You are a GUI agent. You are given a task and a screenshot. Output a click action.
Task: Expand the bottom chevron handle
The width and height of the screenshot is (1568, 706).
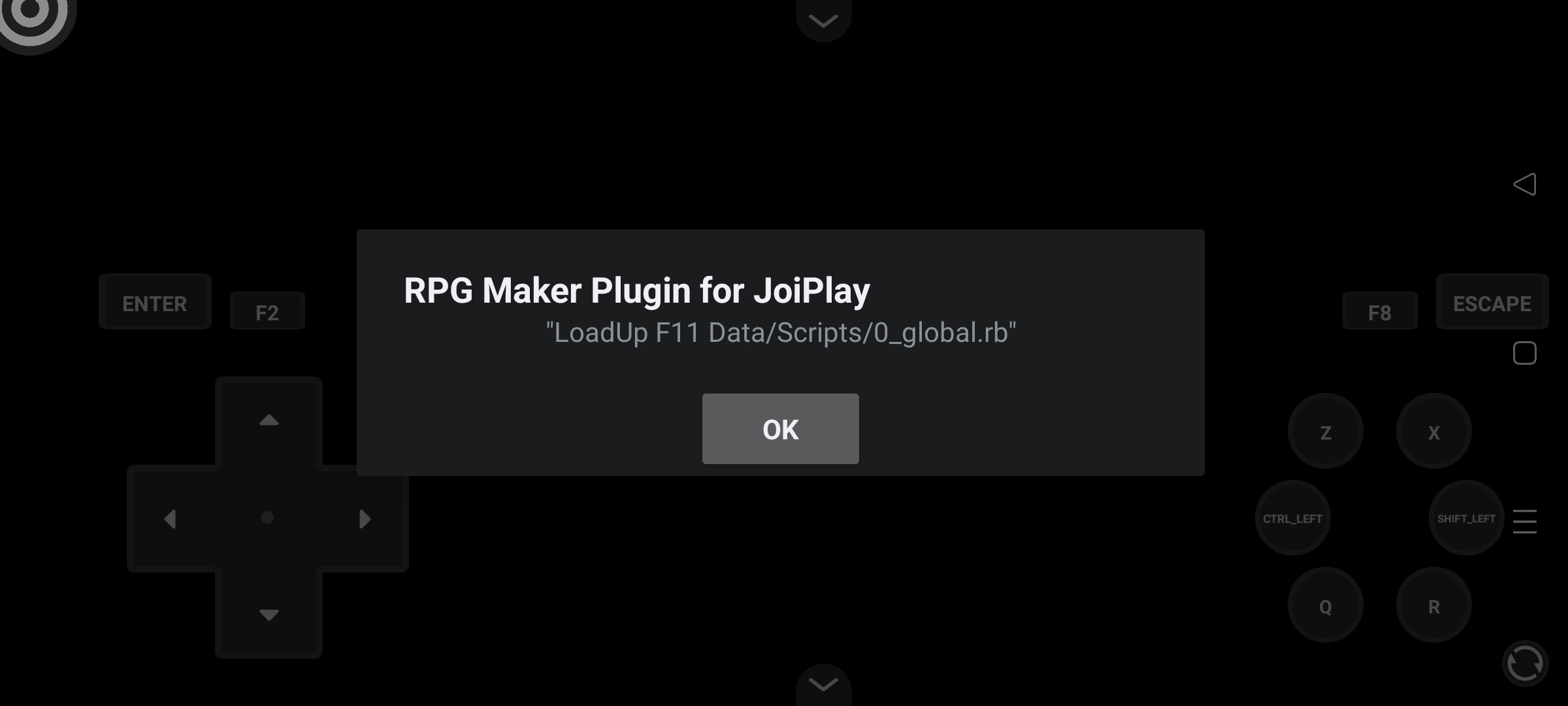click(x=823, y=684)
